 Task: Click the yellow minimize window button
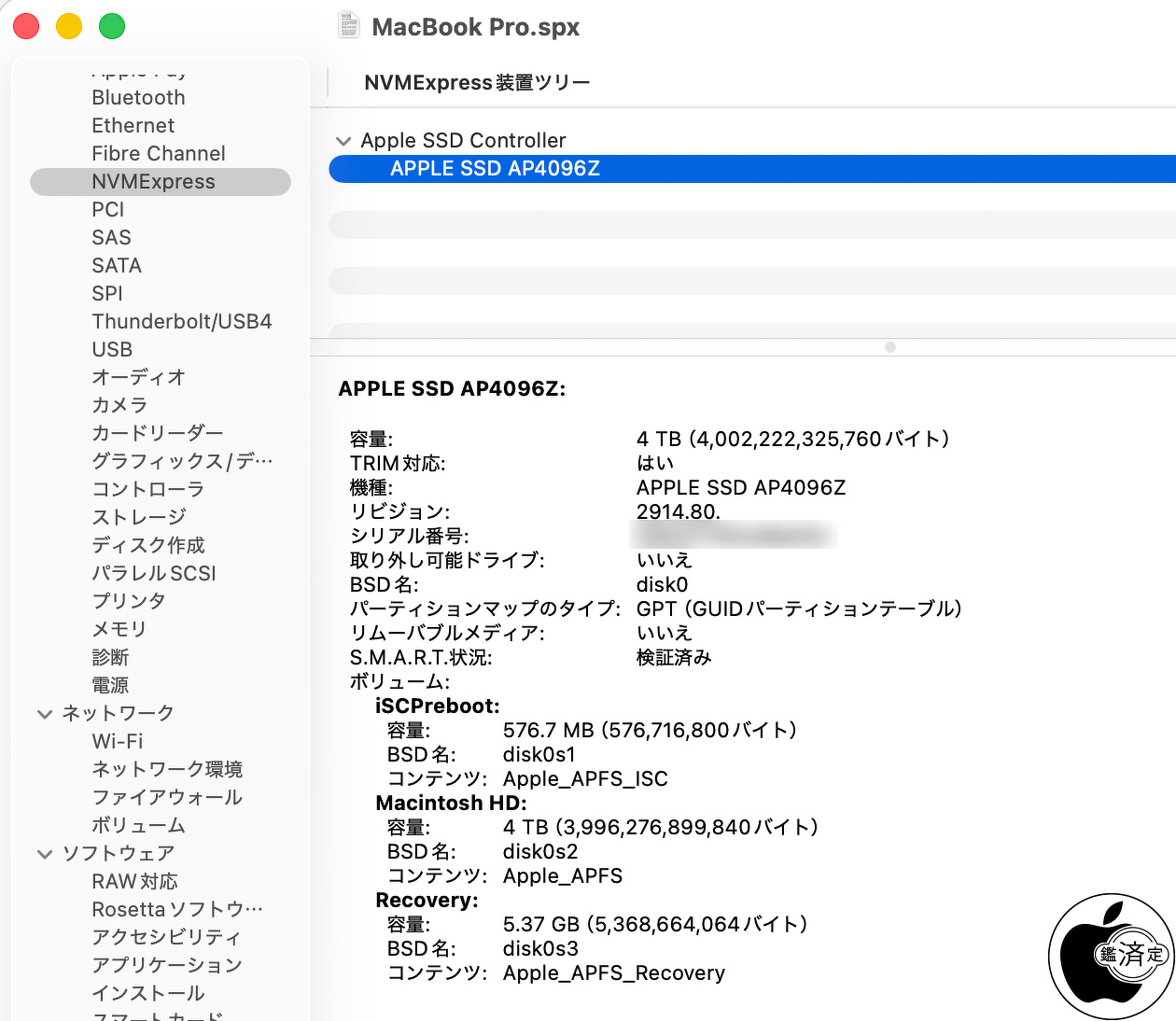(x=69, y=26)
